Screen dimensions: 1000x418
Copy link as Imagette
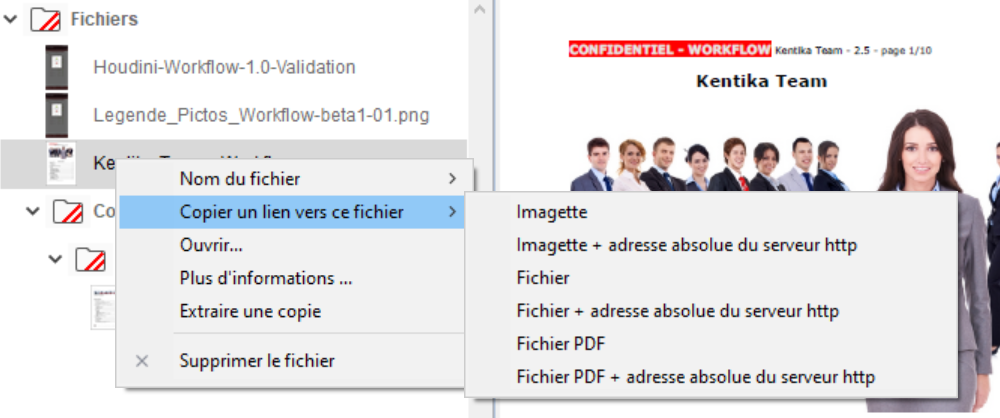[x=552, y=212]
